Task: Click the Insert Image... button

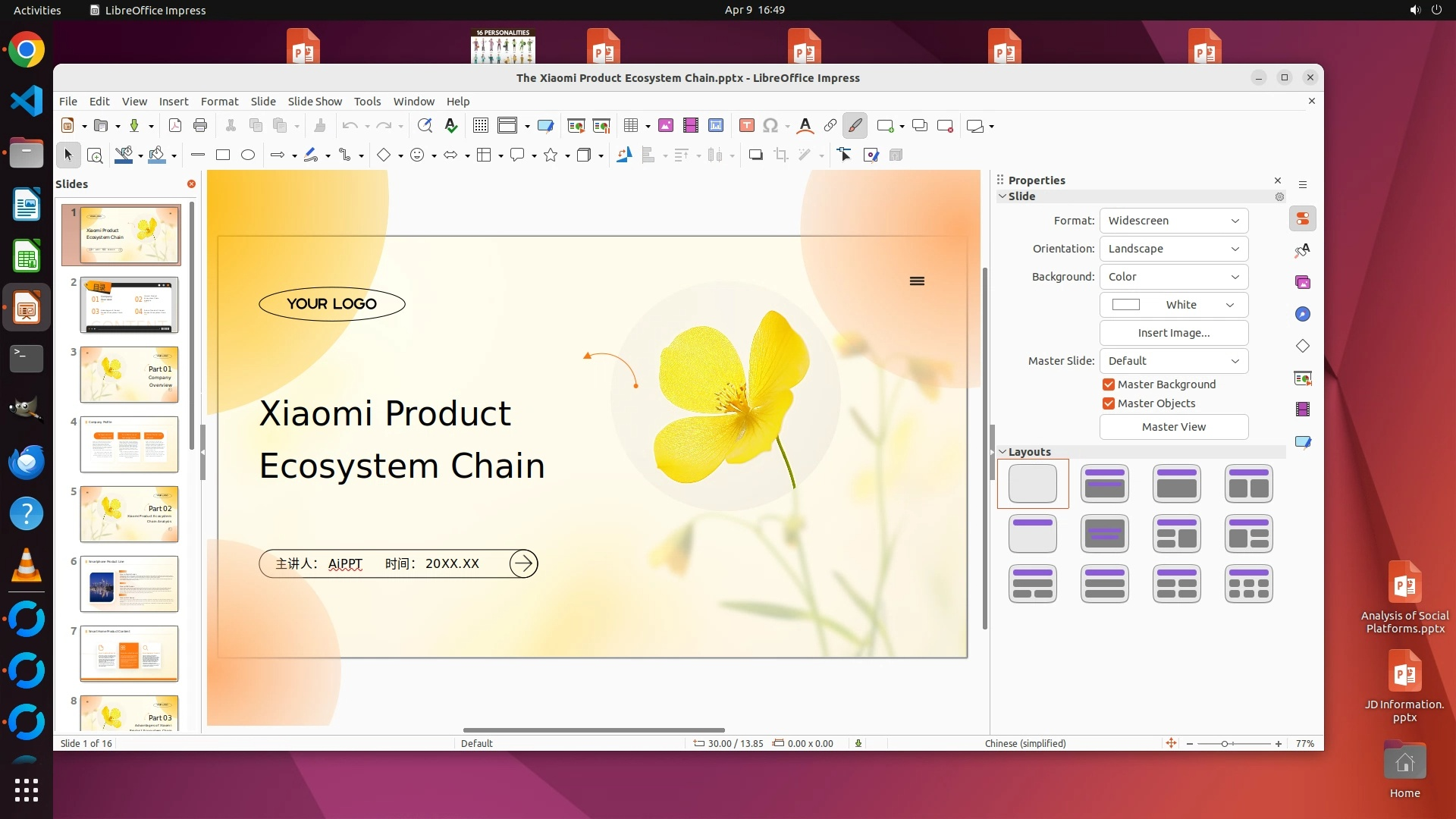Action: click(x=1173, y=333)
